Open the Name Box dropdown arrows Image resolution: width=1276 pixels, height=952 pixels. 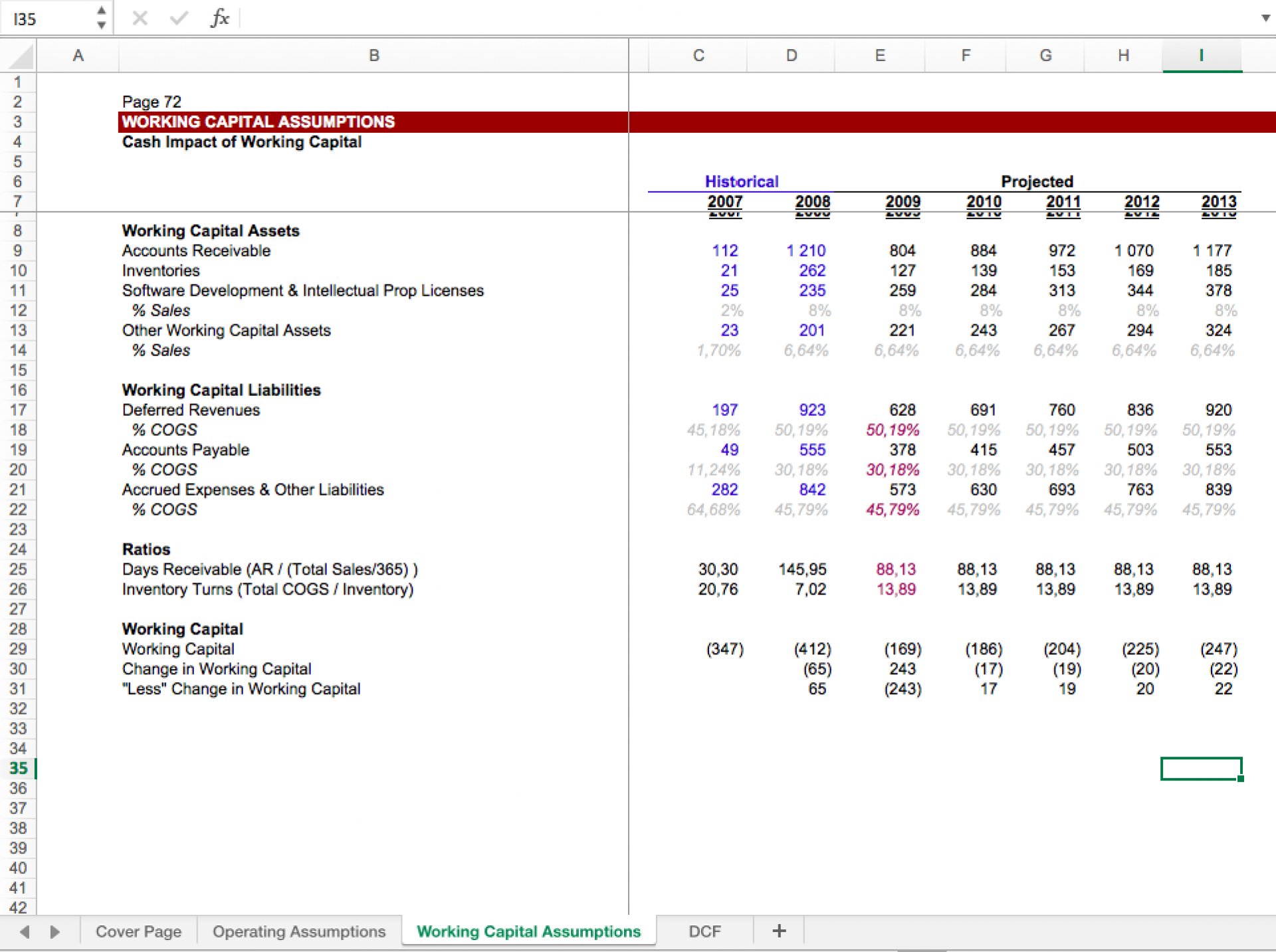click(101, 18)
